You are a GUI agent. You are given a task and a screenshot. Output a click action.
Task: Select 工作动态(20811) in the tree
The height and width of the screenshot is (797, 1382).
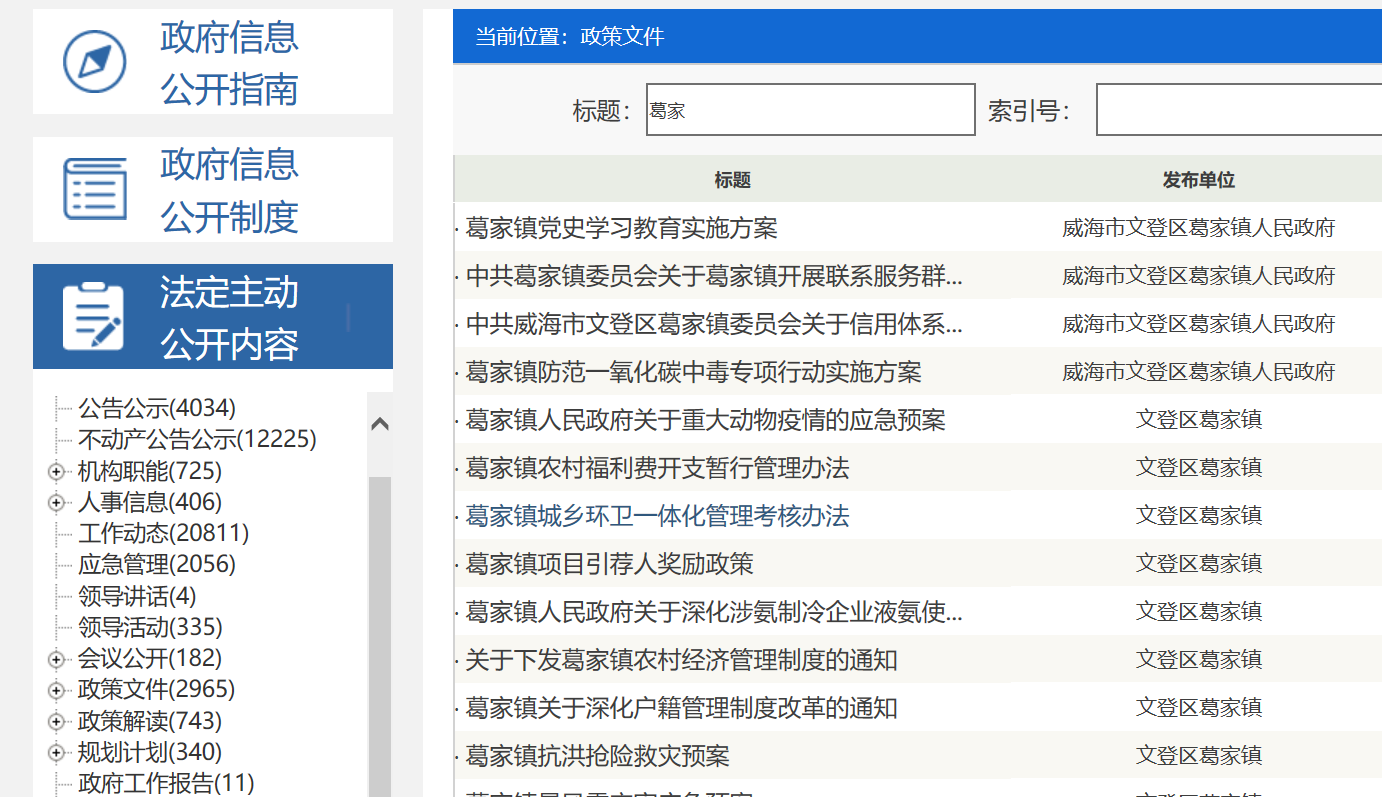[163, 533]
